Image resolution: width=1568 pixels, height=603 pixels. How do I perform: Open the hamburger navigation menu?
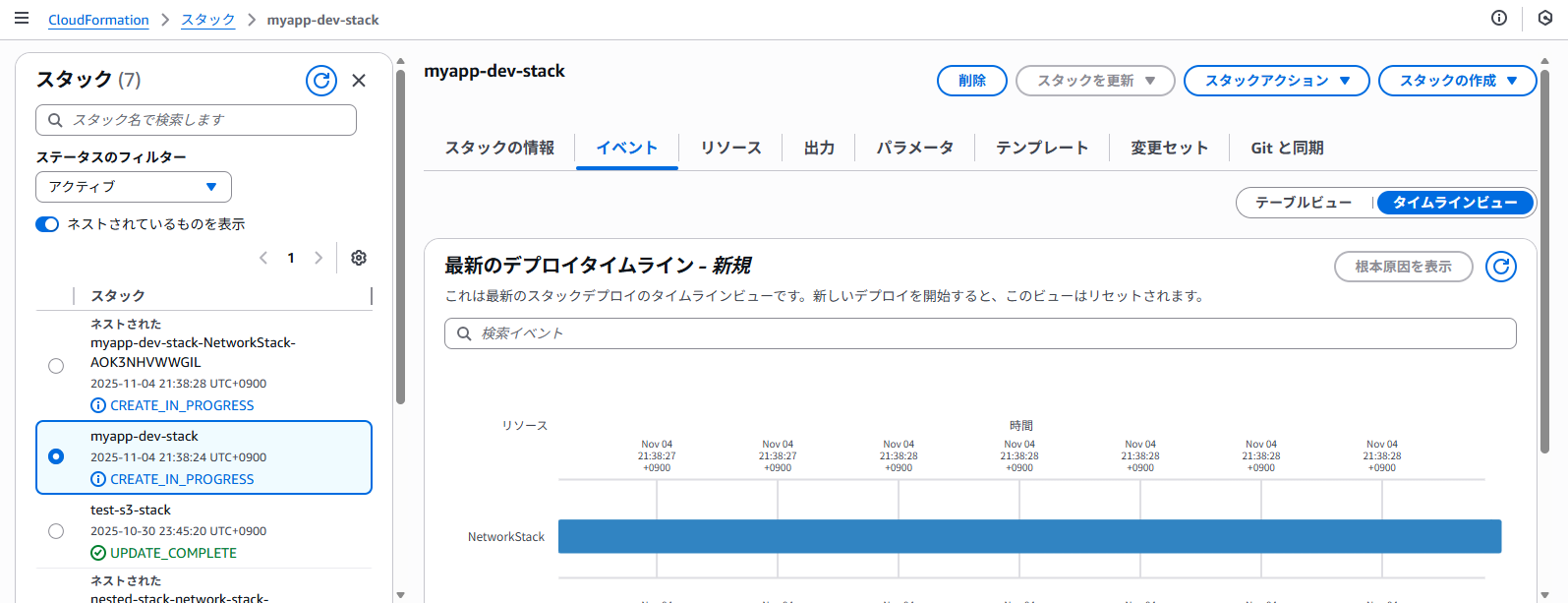(x=22, y=19)
